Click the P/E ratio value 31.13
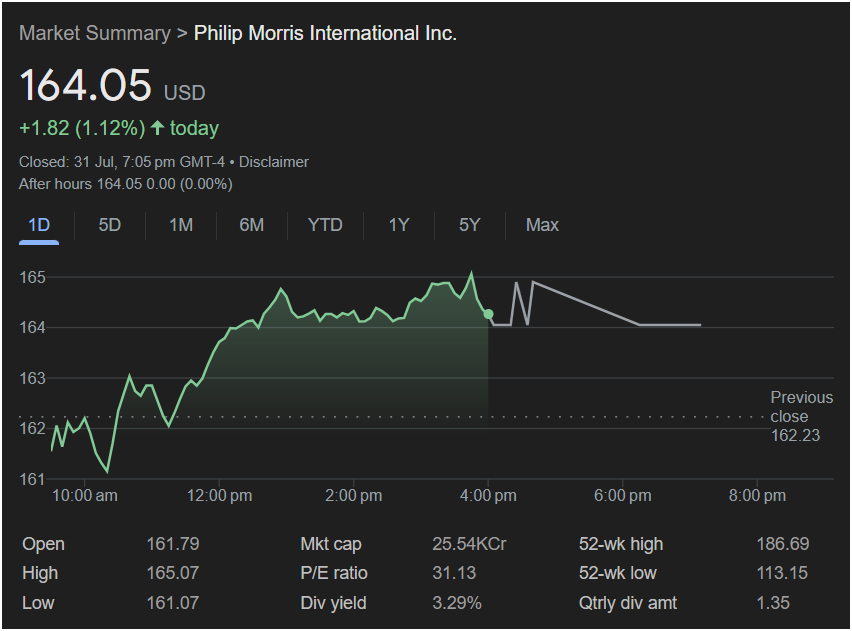Screen dimensions: 852x631 [453, 573]
